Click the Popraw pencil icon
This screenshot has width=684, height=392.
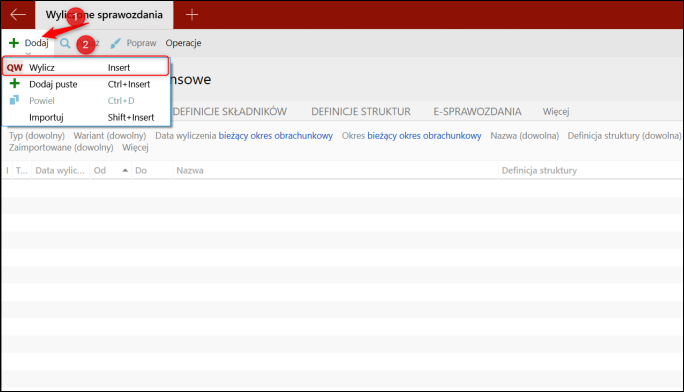[x=116, y=43]
